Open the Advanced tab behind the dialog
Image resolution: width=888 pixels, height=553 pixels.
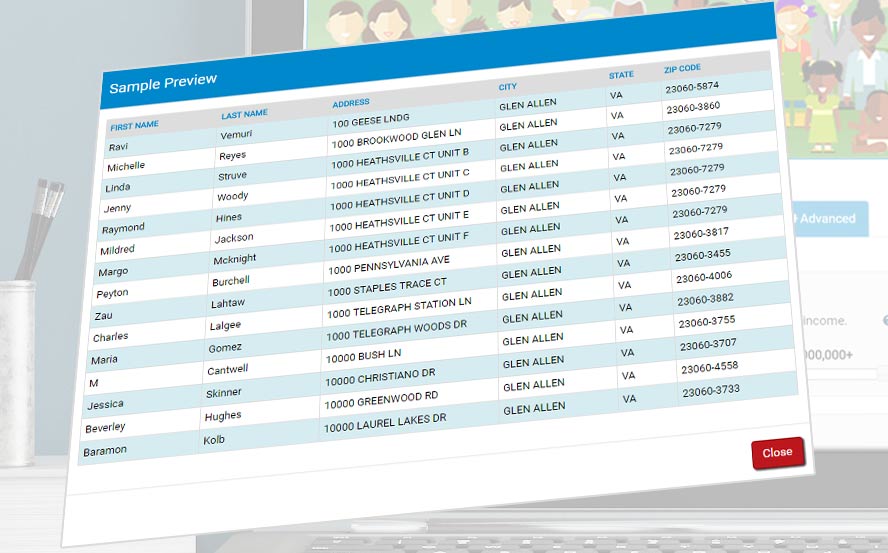[x=827, y=218]
